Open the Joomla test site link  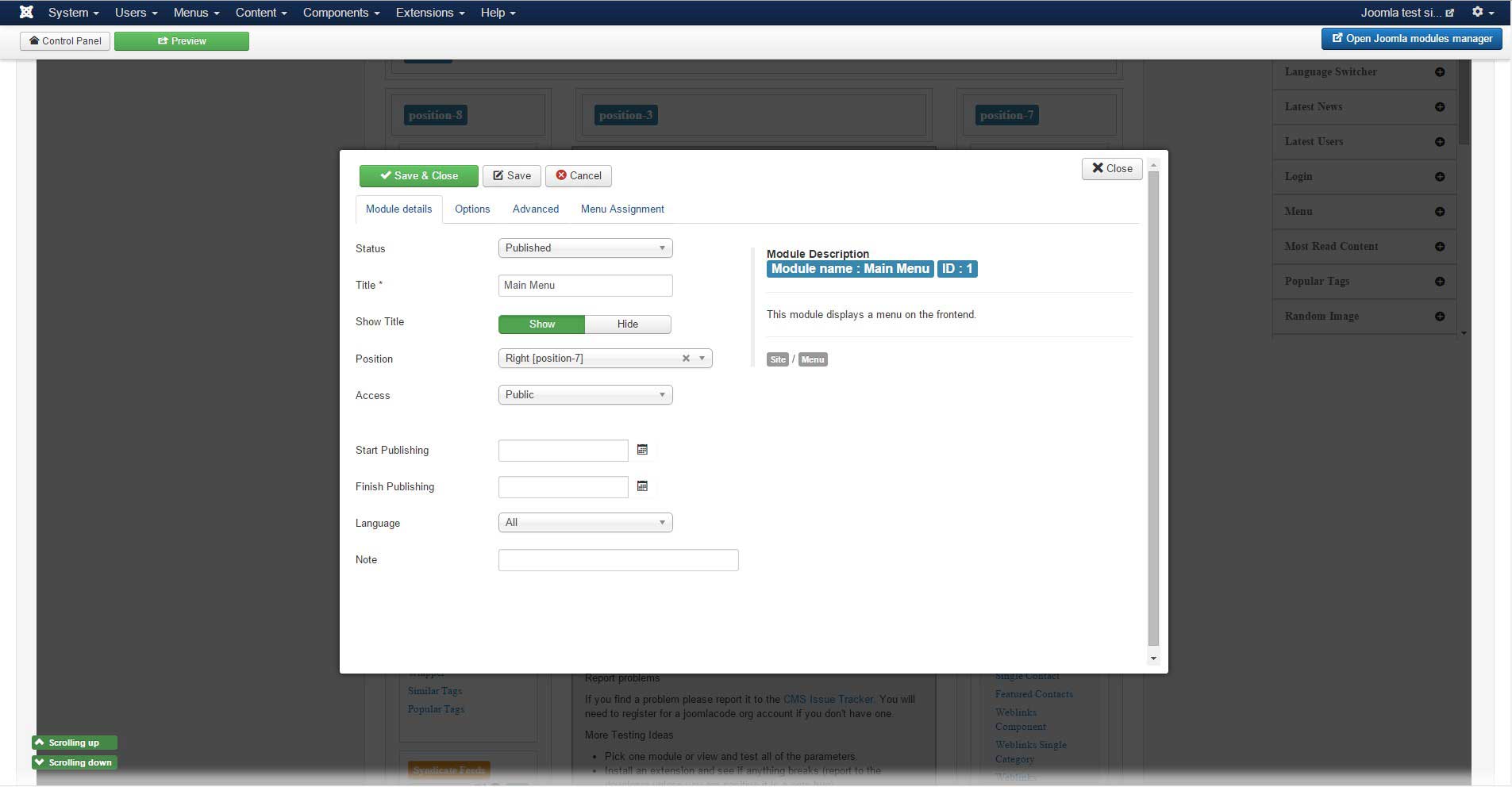pyautogui.click(x=1407, y=13)
